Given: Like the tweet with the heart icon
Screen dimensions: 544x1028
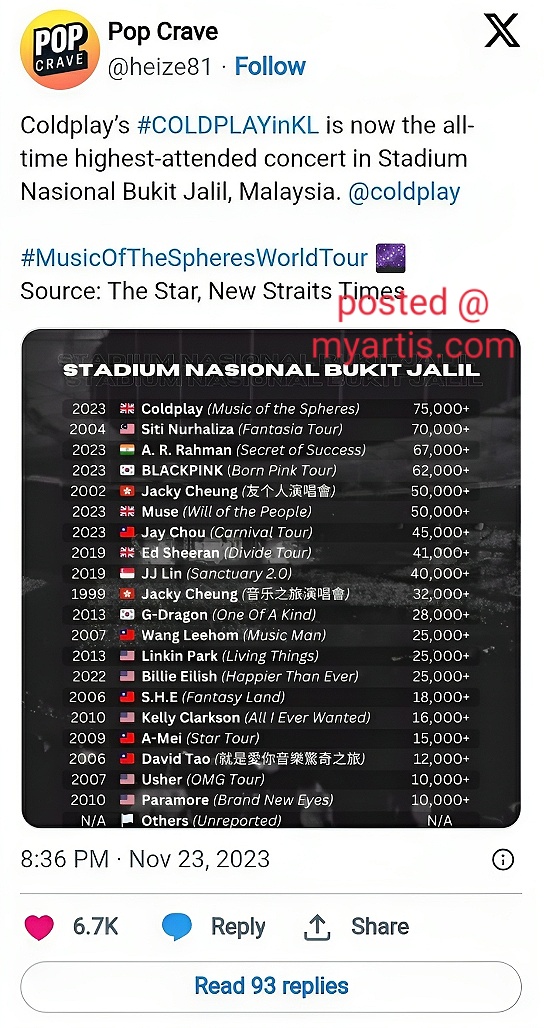Looking at the screenshot, I should [39, 926].
